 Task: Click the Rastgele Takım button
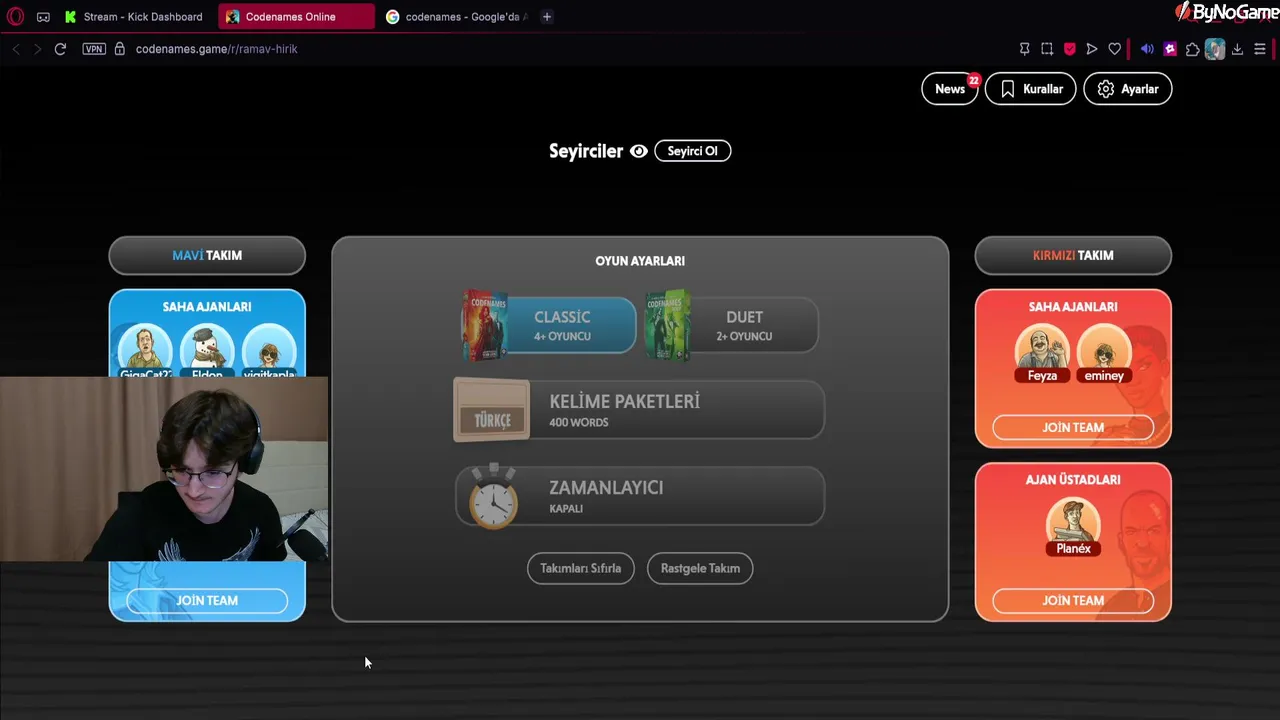coord(700,568)
